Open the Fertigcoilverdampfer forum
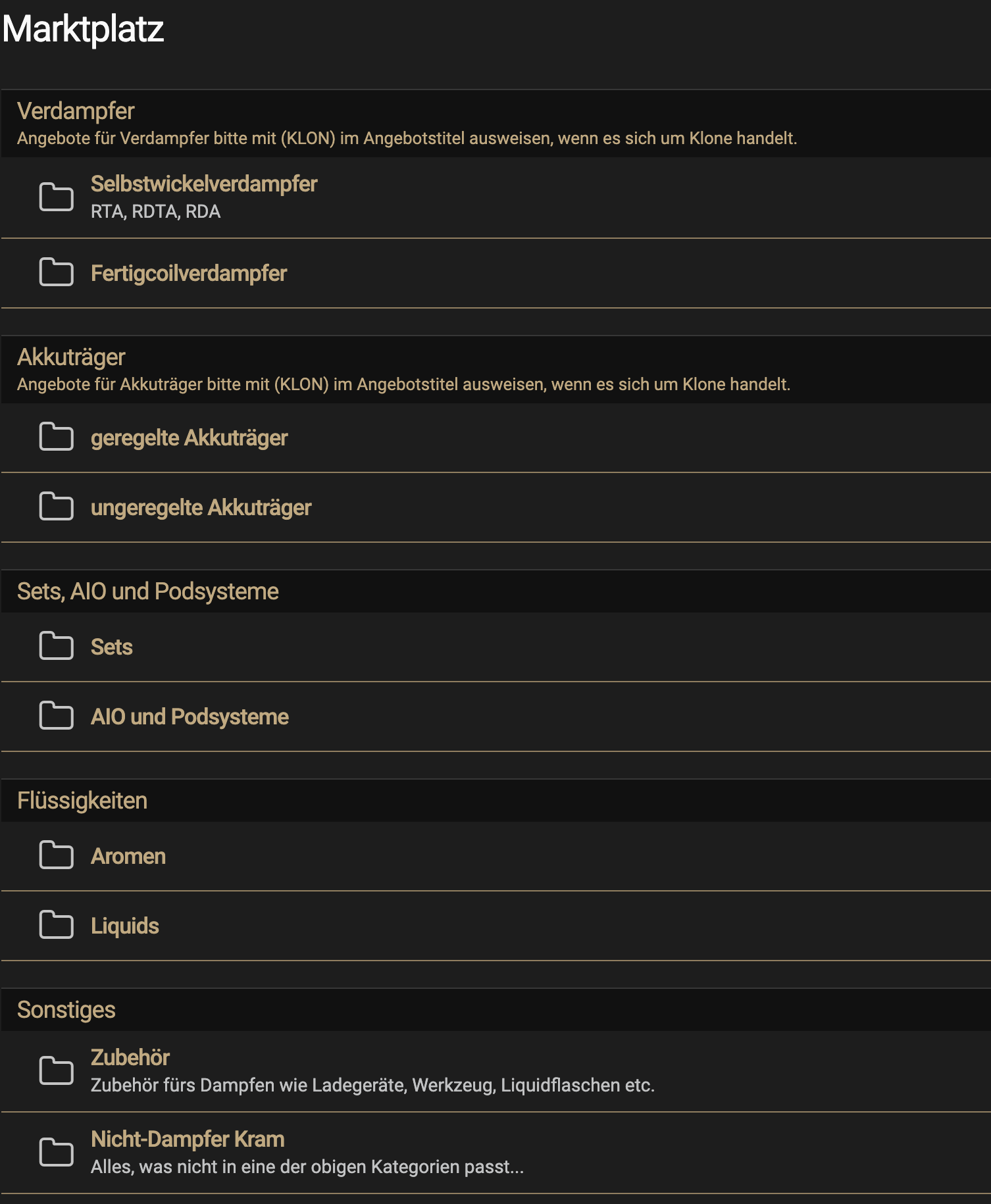 coord(188,274)
